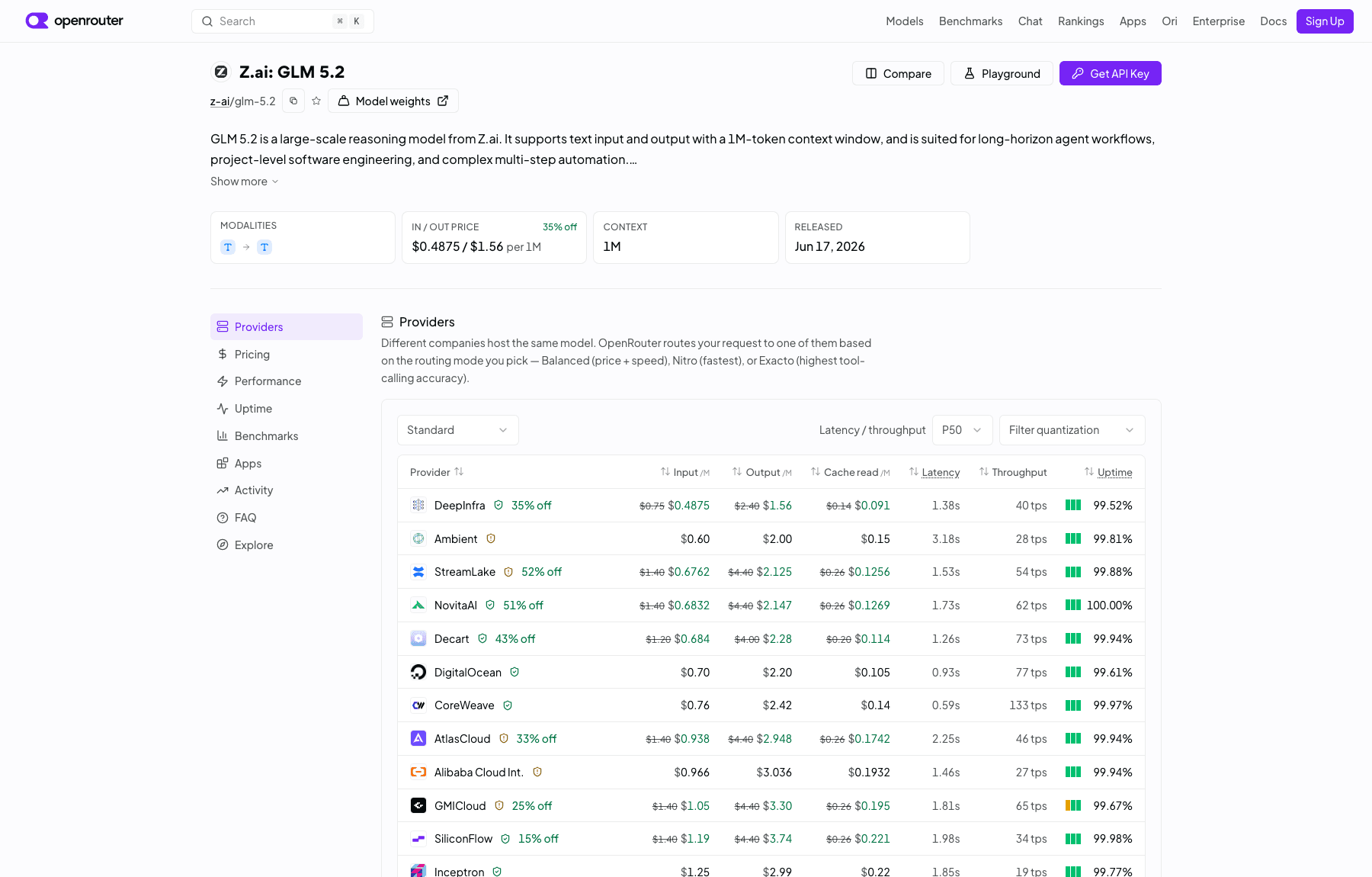Click SiliconFlow provider logo
This screenshot has width=1372, height=877.
pos(418,839)
